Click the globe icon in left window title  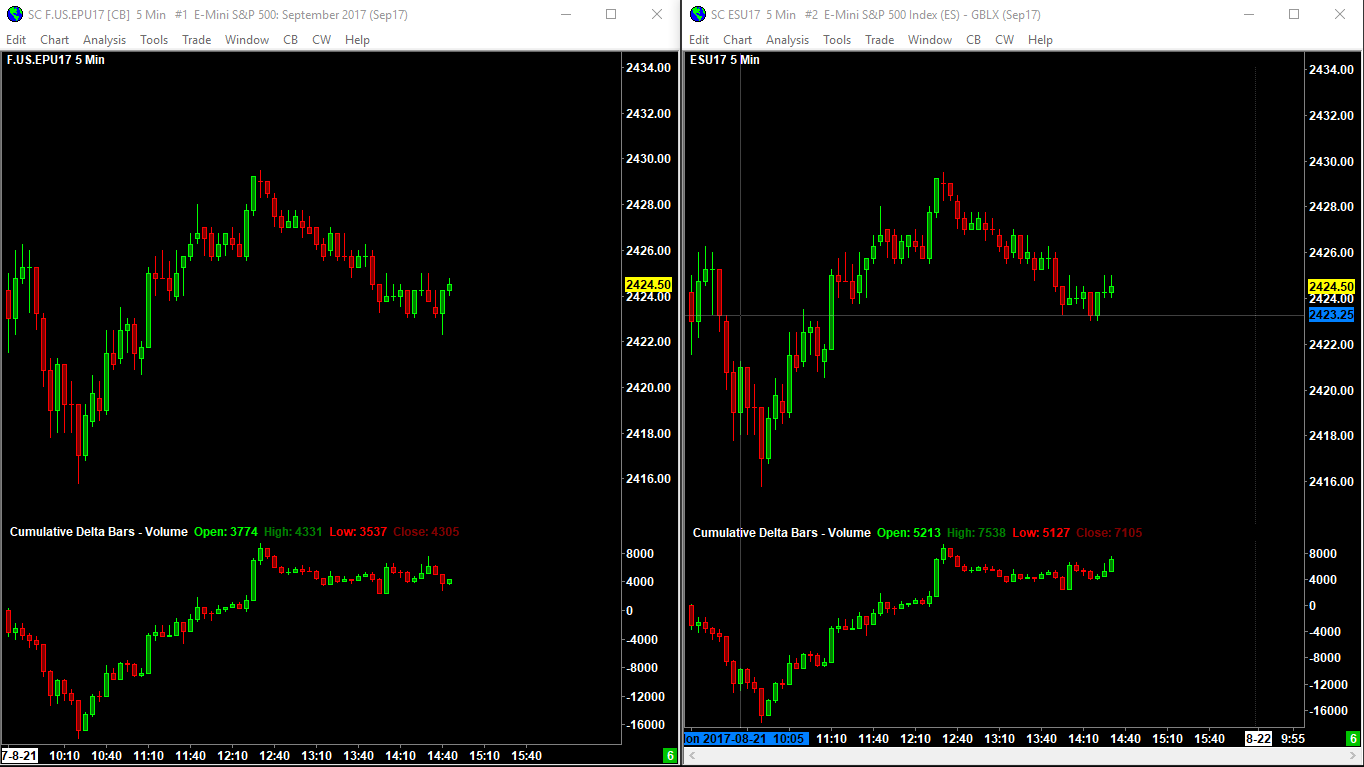point(14,14)
